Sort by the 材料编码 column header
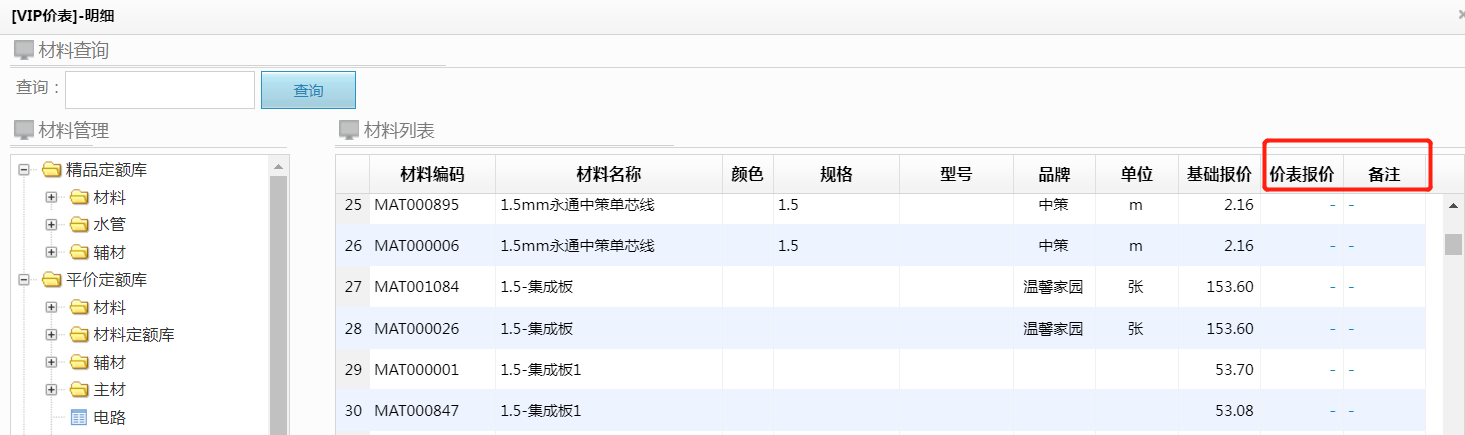The width and height of the screenshot is (1465, 435). click(x=432, y=174)
